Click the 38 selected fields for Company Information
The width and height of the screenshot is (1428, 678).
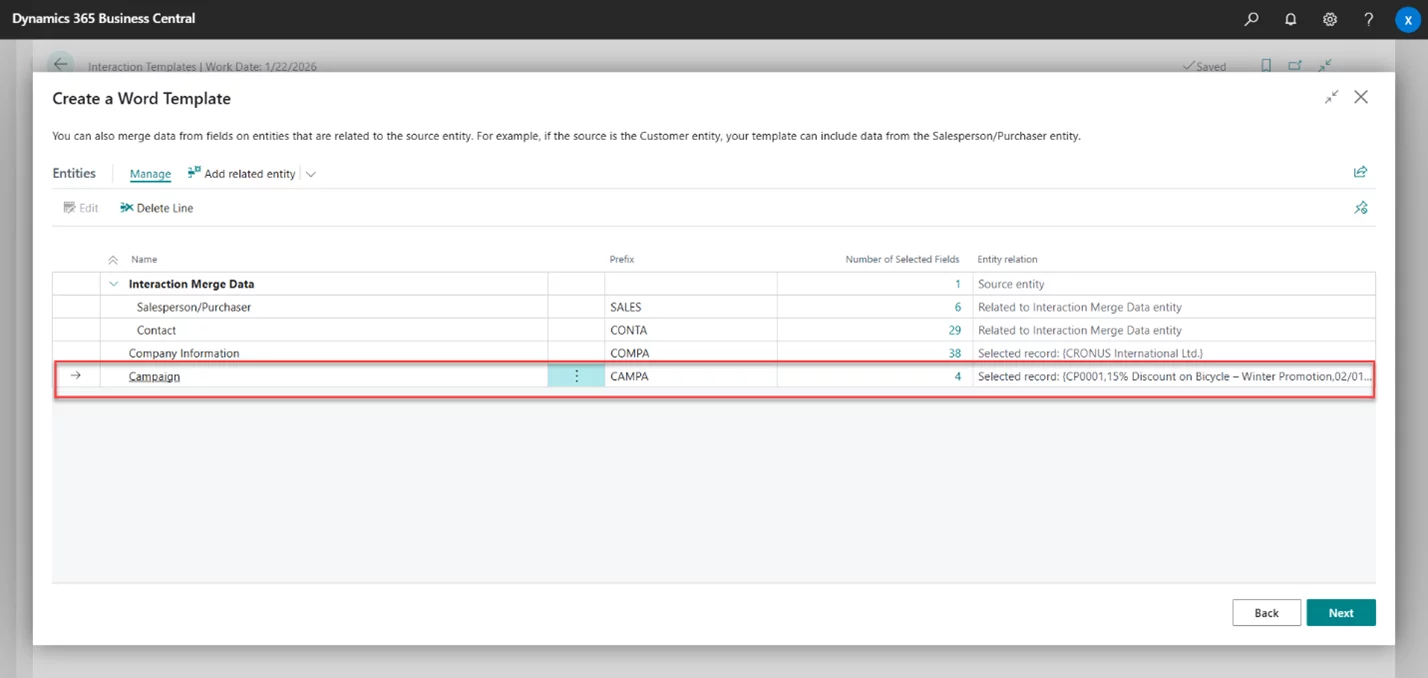(x=954, y=353)
